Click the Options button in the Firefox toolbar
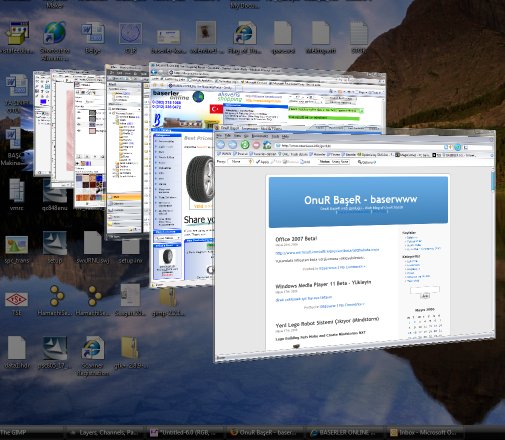505x440 pixels. [367, 162]
